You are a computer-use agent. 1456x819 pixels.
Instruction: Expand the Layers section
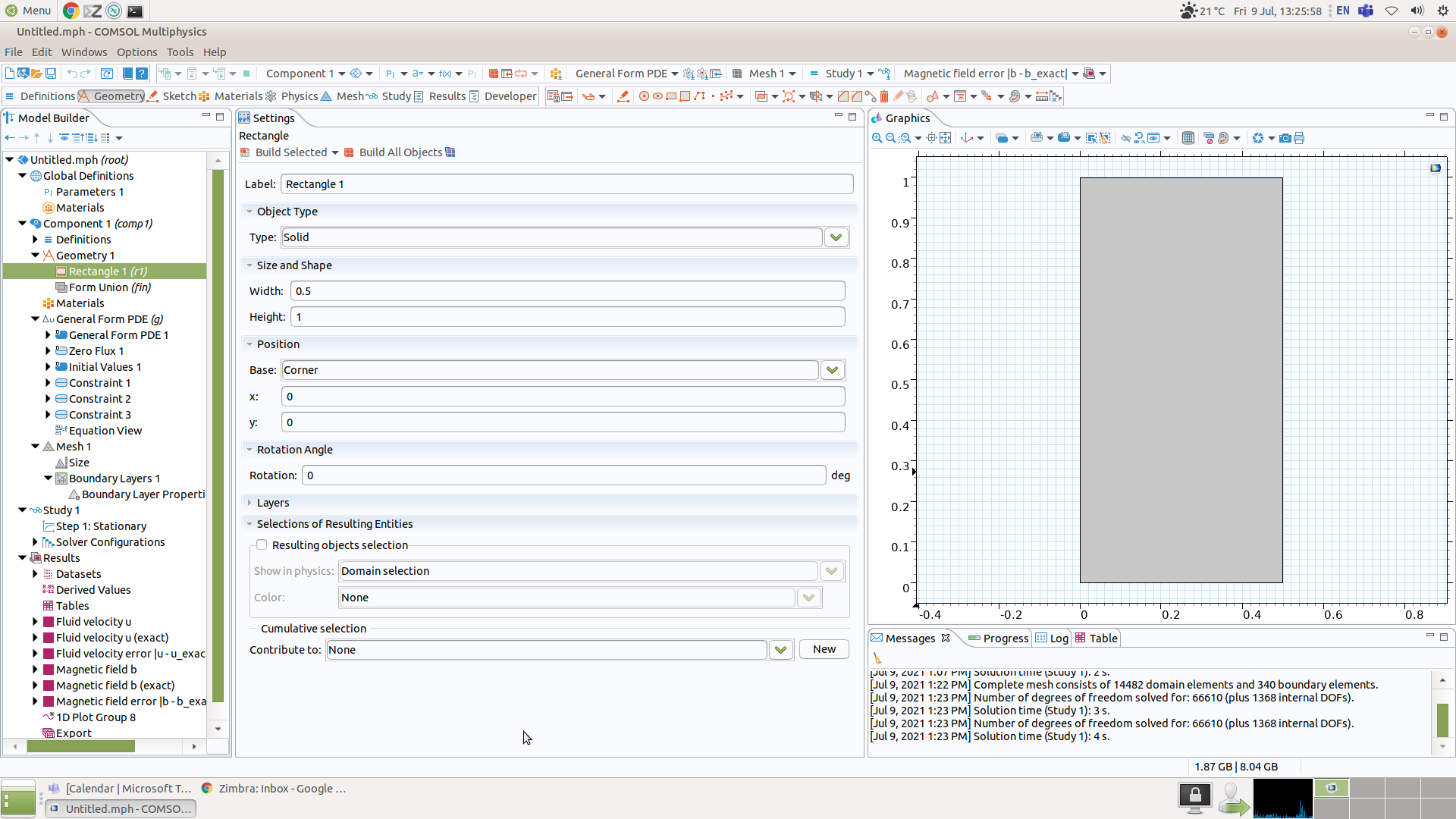tap(249, 503)
